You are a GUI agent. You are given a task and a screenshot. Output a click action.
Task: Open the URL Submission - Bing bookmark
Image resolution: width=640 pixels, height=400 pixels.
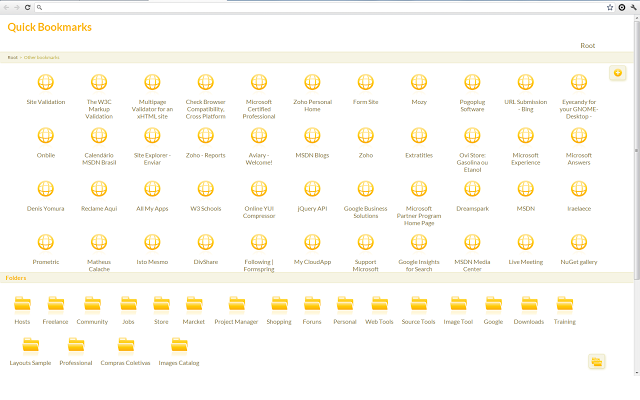pos(525,93)
